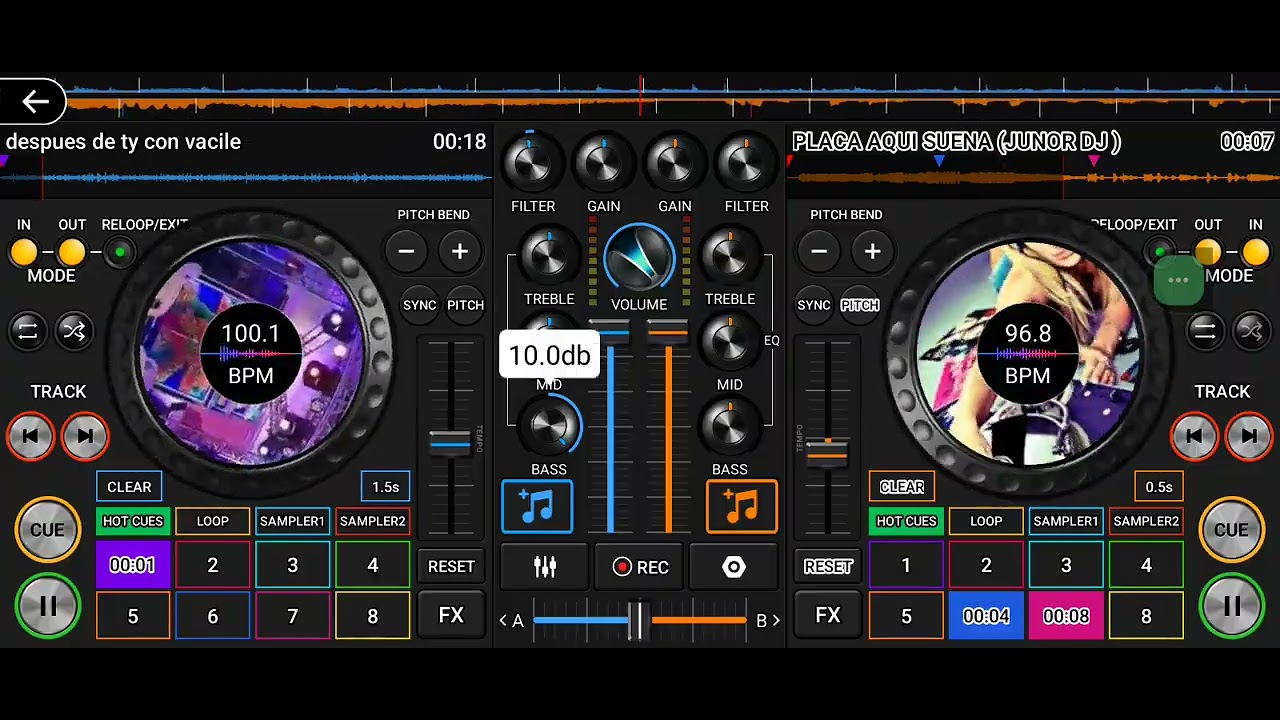This screenshot has height=720, width=1280.
Task: Select SAMPLER1 tab on right deck
Action: click(1066, 521)
